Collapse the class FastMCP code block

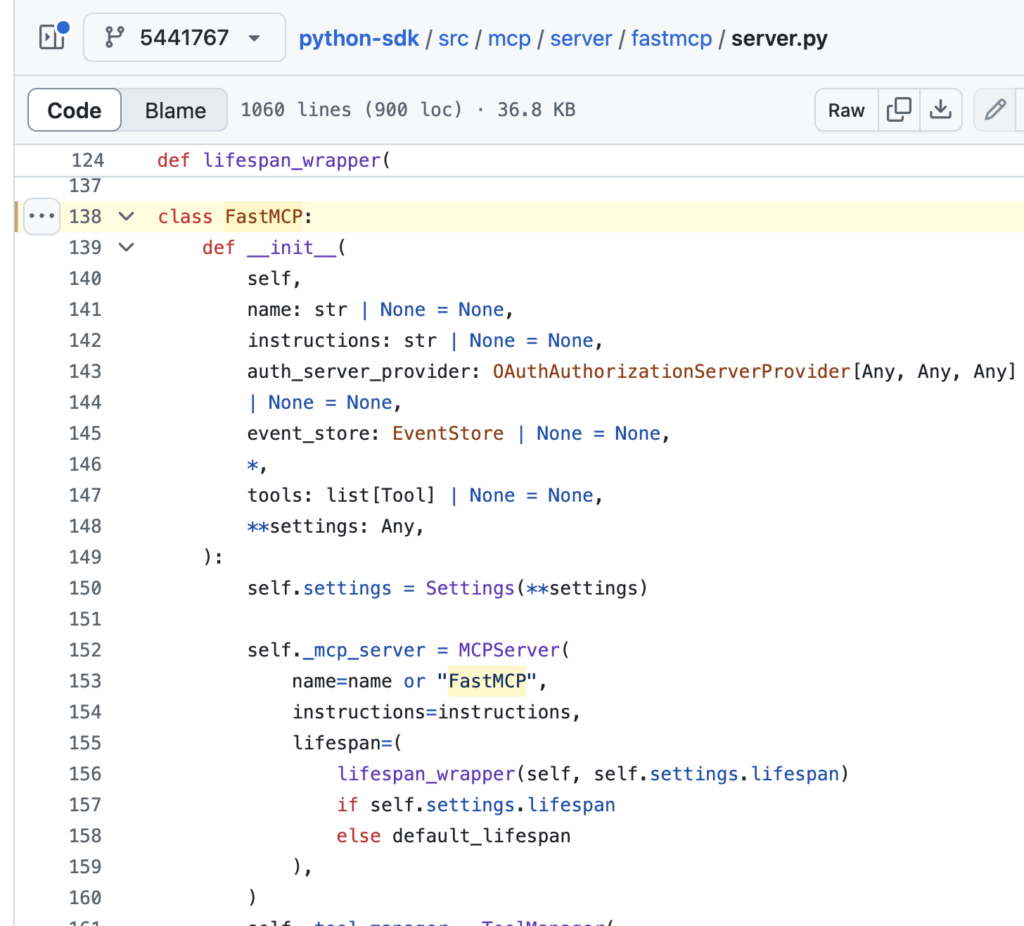[x=126, y=216]
